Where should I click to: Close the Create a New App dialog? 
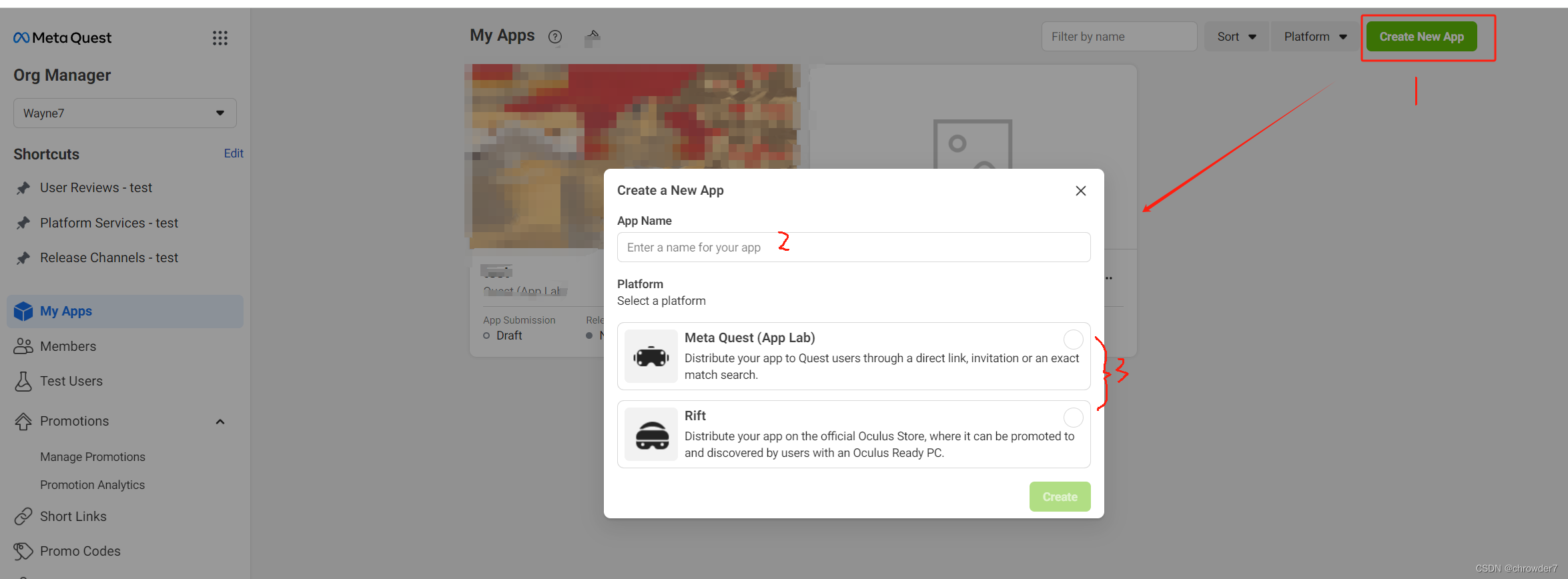tap(1081, 191)
